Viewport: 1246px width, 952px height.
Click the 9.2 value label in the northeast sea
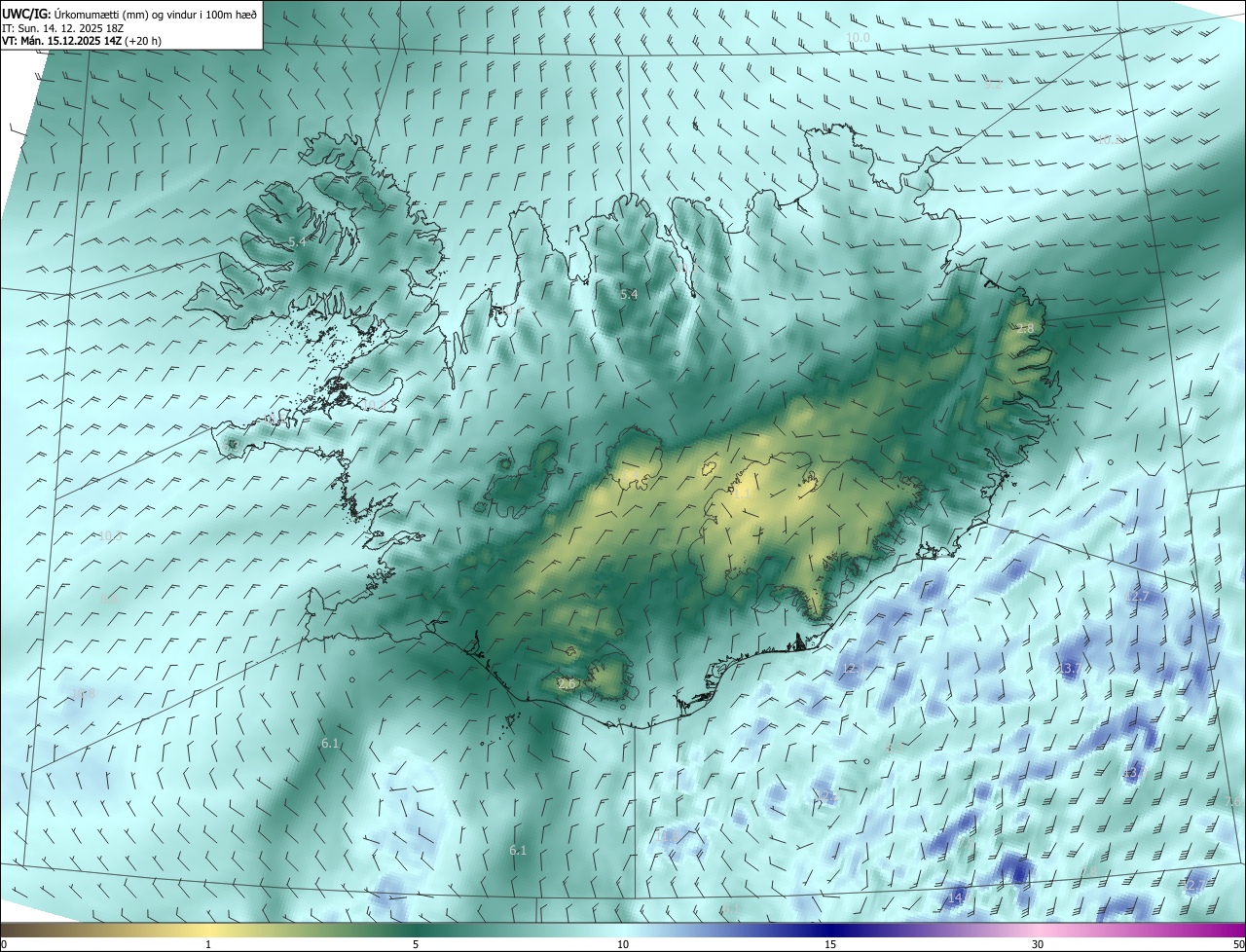click(993, 84)
